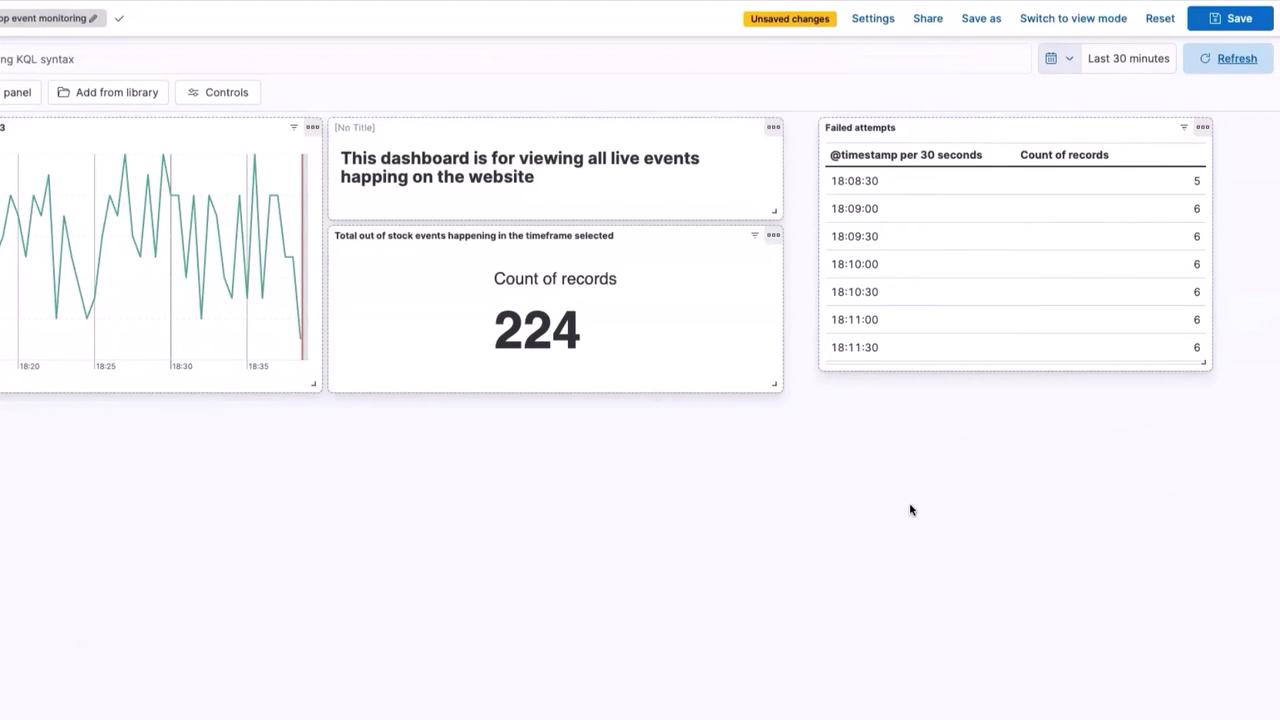Switch to view mode

click(x=1073, y=18)
